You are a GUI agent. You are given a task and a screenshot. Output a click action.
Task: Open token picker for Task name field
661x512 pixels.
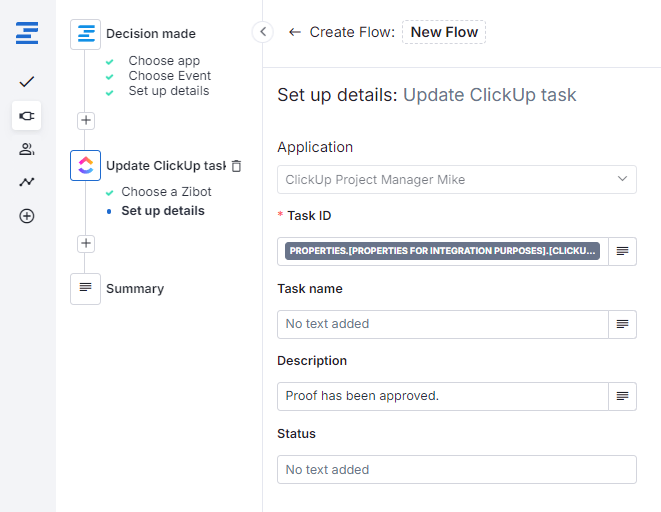tap(622, 324)
